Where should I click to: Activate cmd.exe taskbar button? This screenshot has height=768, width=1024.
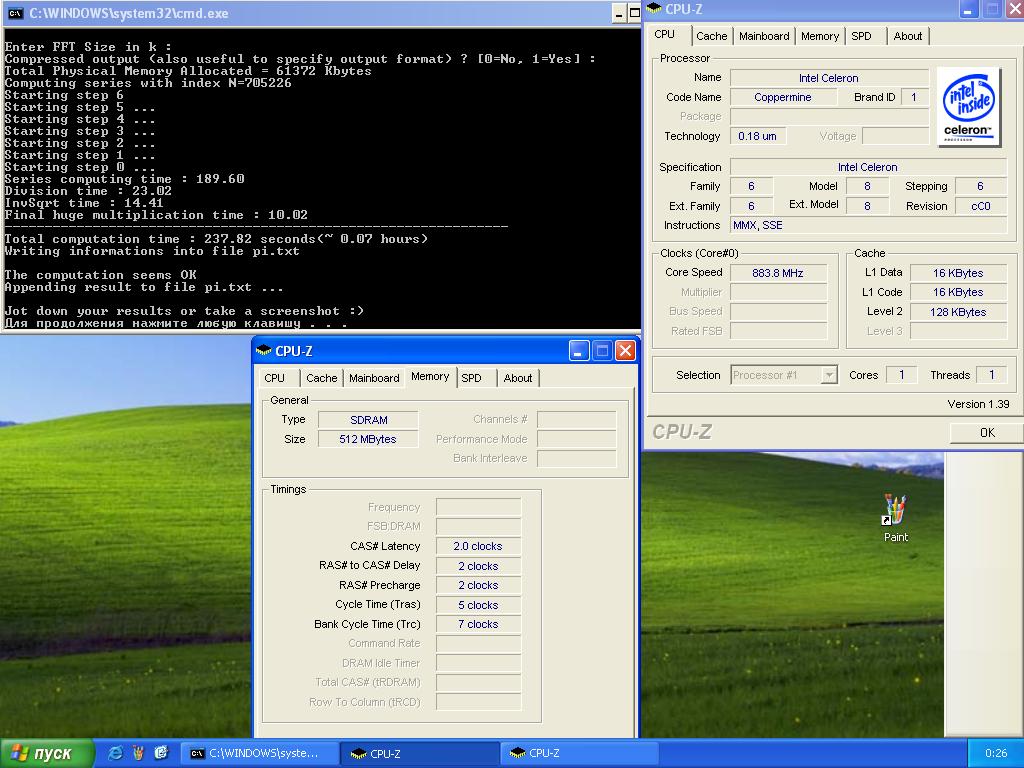(259, 753)
